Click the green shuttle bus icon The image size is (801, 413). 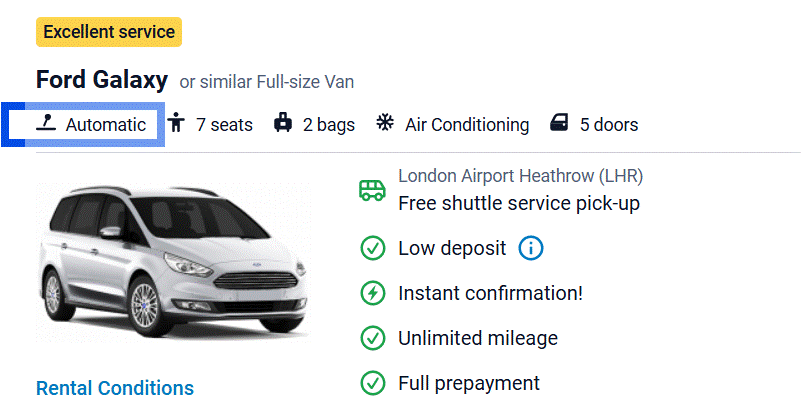372,190
